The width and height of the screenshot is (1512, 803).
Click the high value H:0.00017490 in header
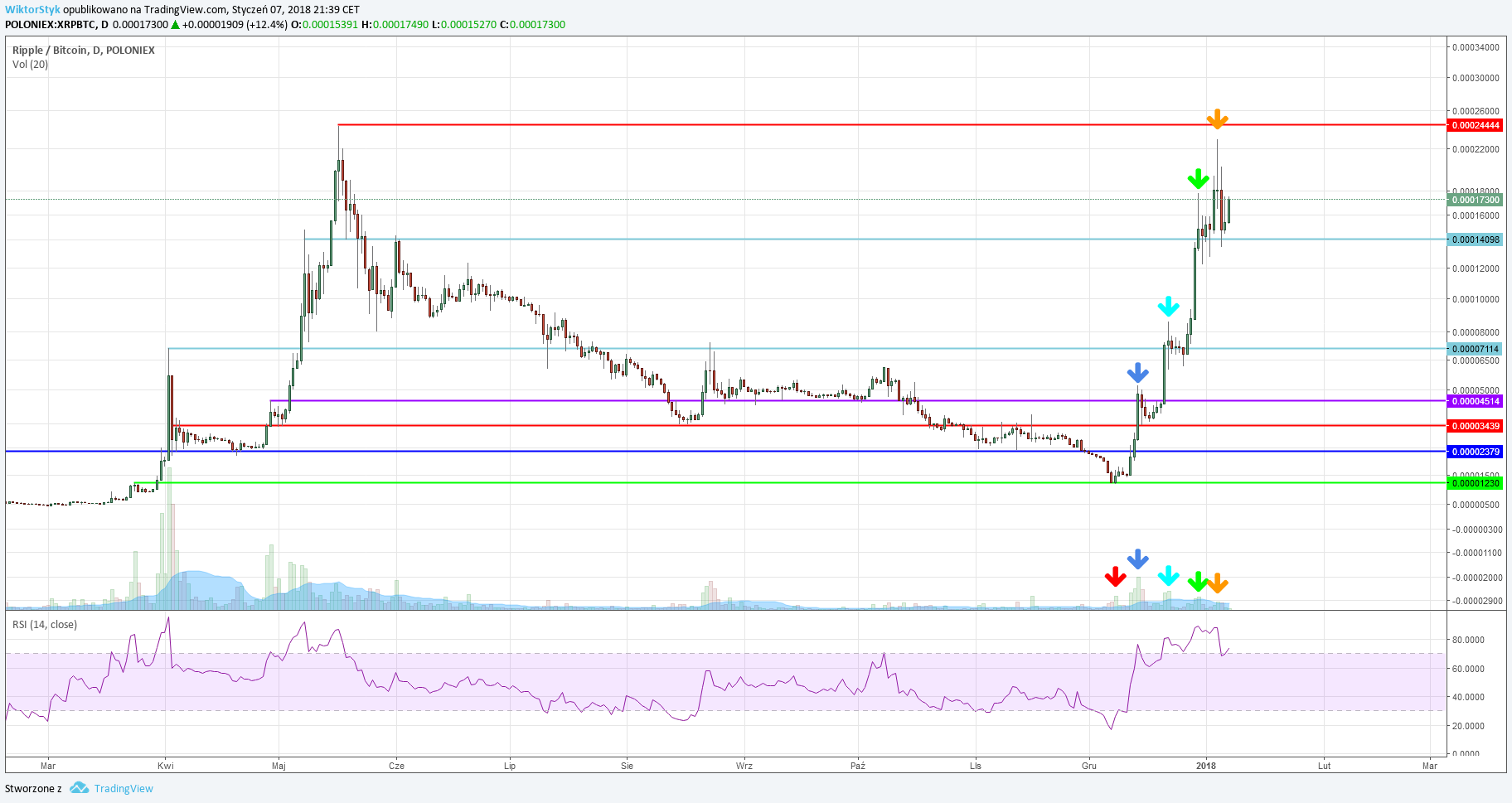395,25
